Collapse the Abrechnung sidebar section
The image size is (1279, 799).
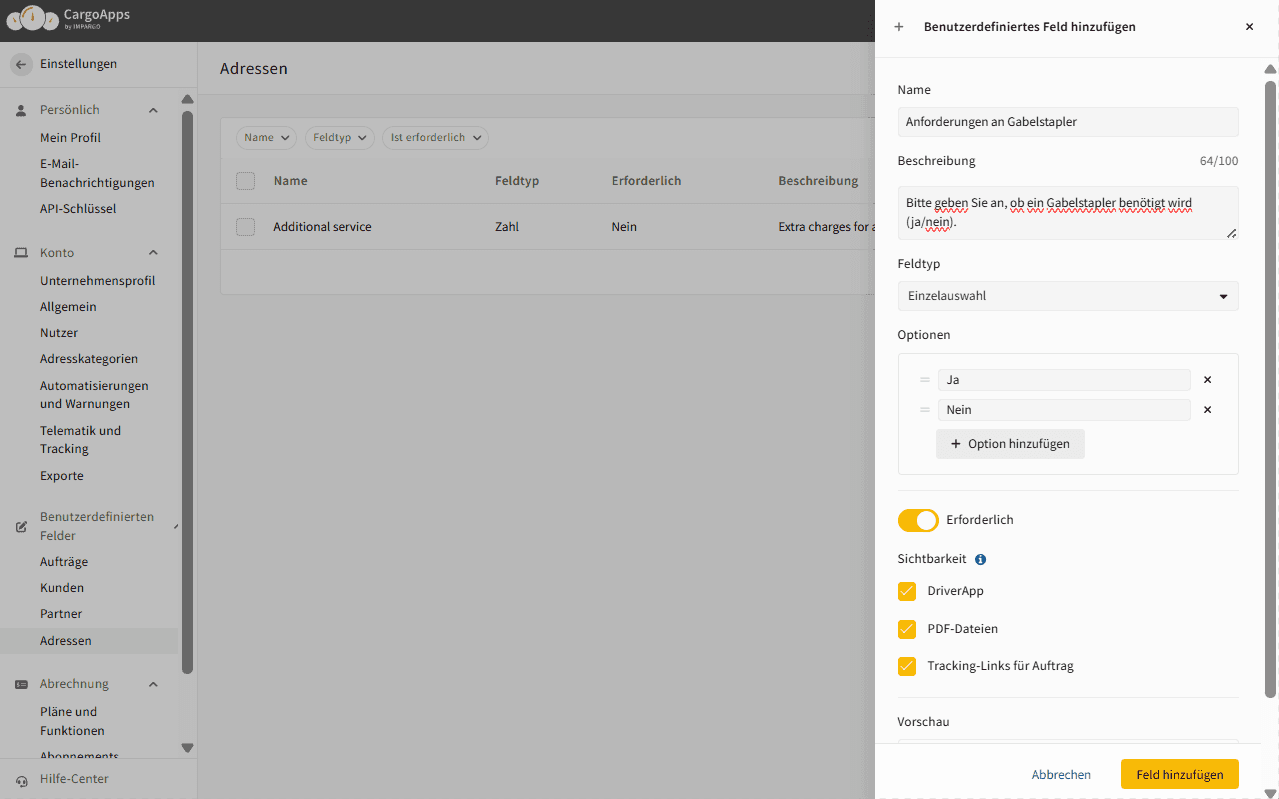pos(153,684)
